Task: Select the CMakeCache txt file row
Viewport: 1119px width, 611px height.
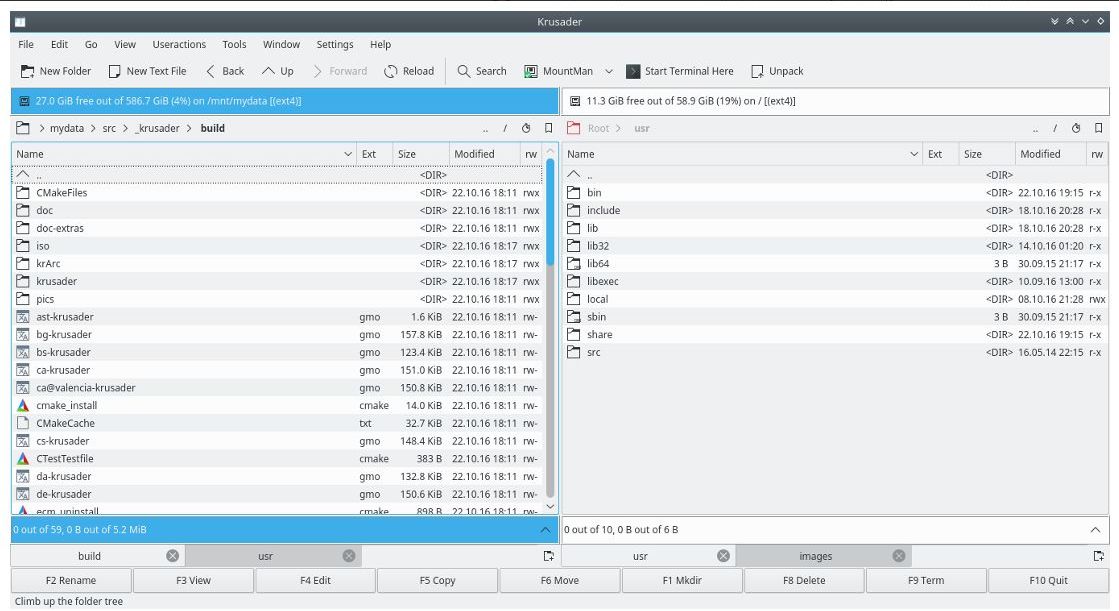Action: [278, 423]
